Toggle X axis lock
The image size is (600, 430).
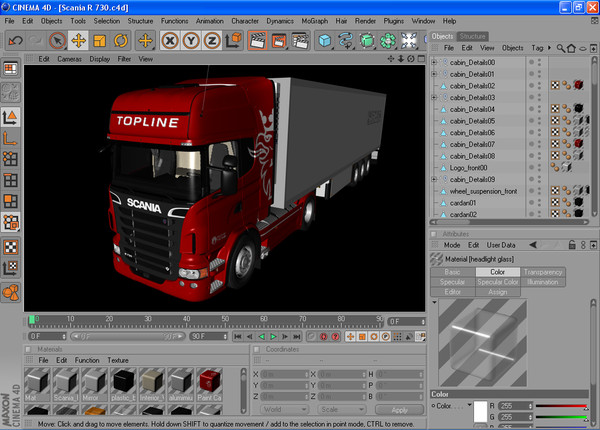click(170, 41)
